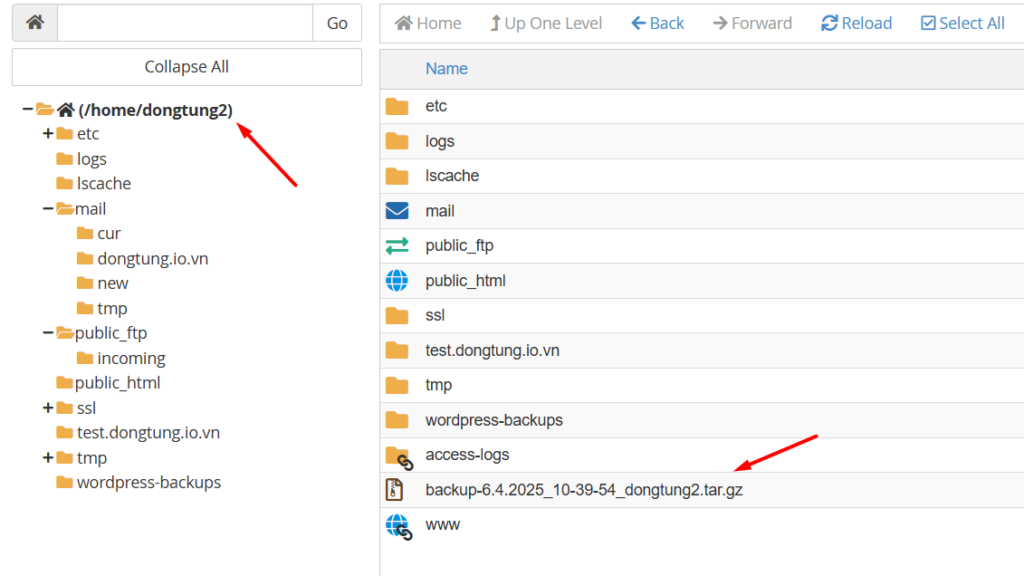
Task: Open dongtung.io.vn under mail in tree
Action: point(153,259)
